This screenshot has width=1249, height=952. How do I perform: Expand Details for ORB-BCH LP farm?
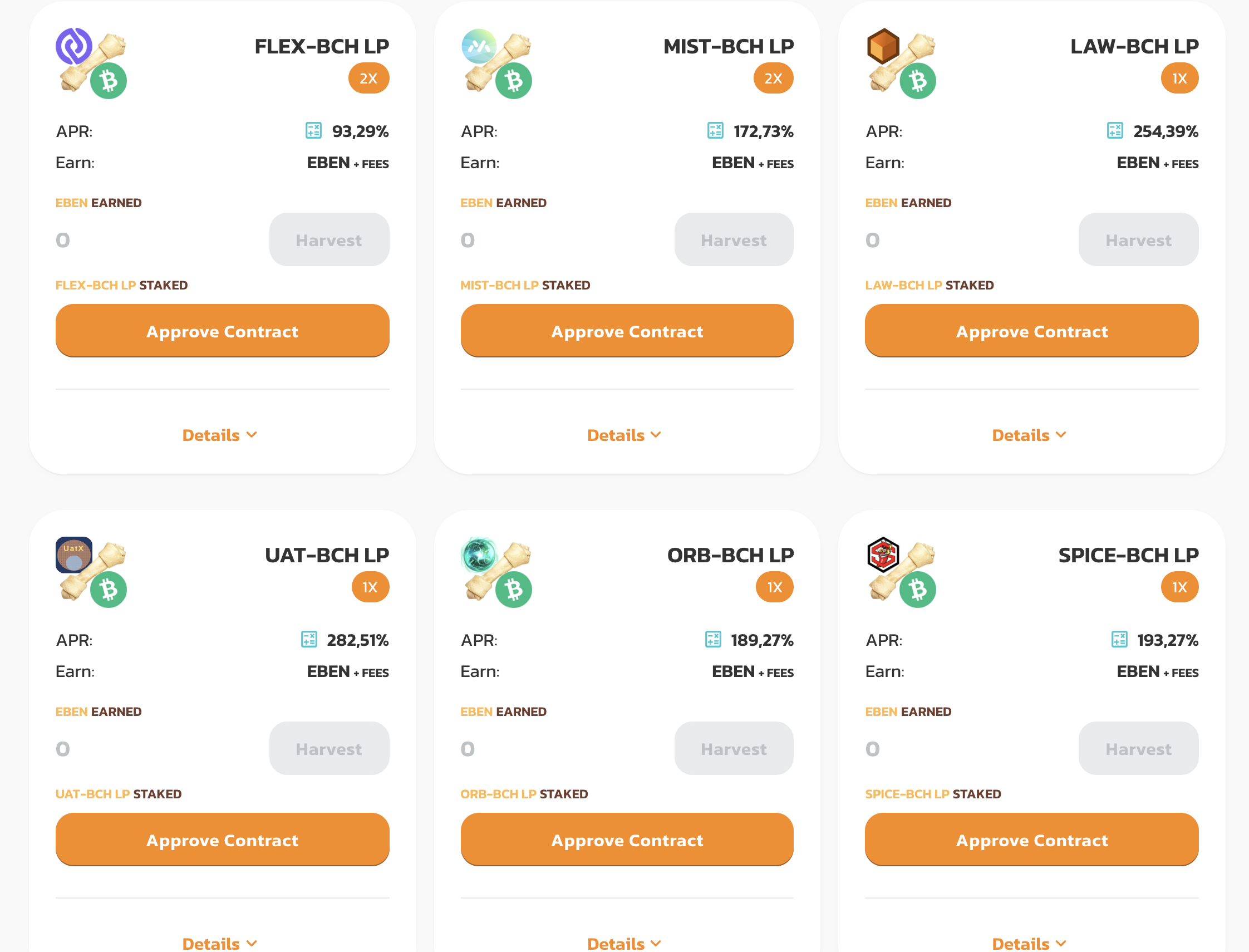tap(624, 943)
